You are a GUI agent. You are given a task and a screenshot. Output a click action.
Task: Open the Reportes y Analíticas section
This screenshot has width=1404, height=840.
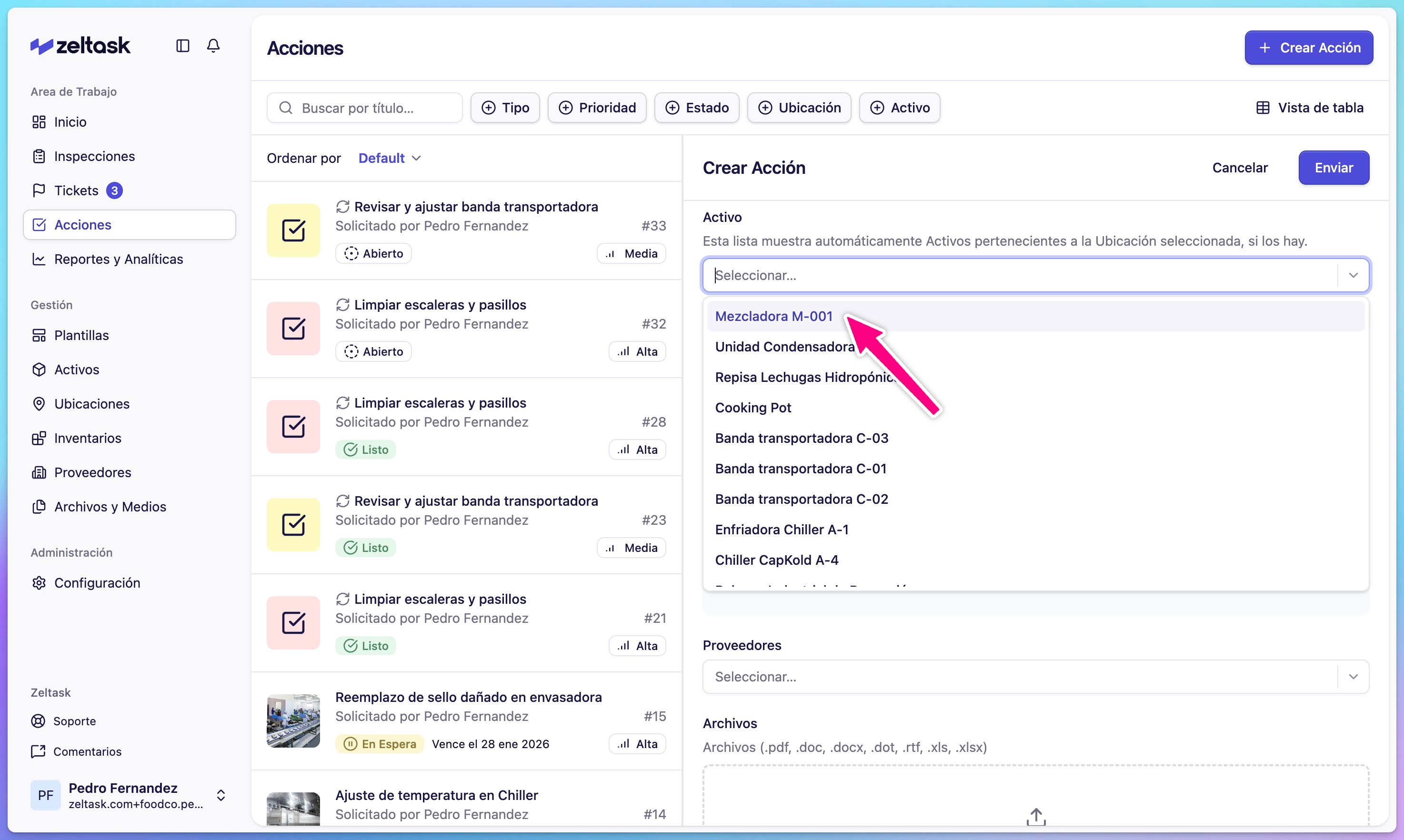coord(118,259)
